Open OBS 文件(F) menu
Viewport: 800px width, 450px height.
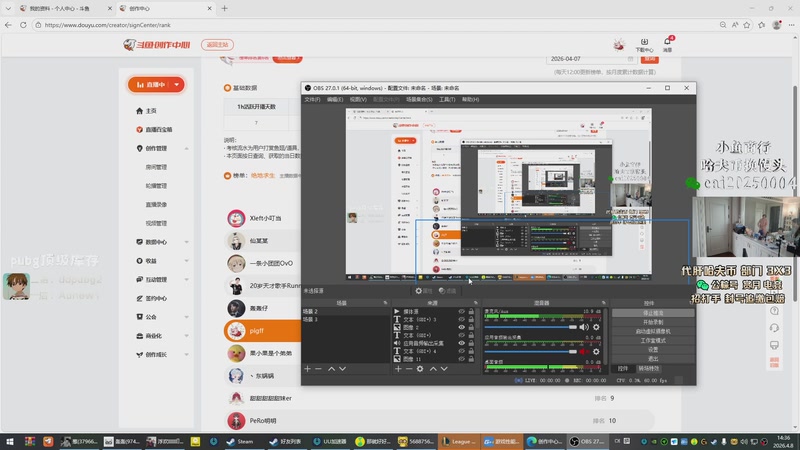coord(312,99)
